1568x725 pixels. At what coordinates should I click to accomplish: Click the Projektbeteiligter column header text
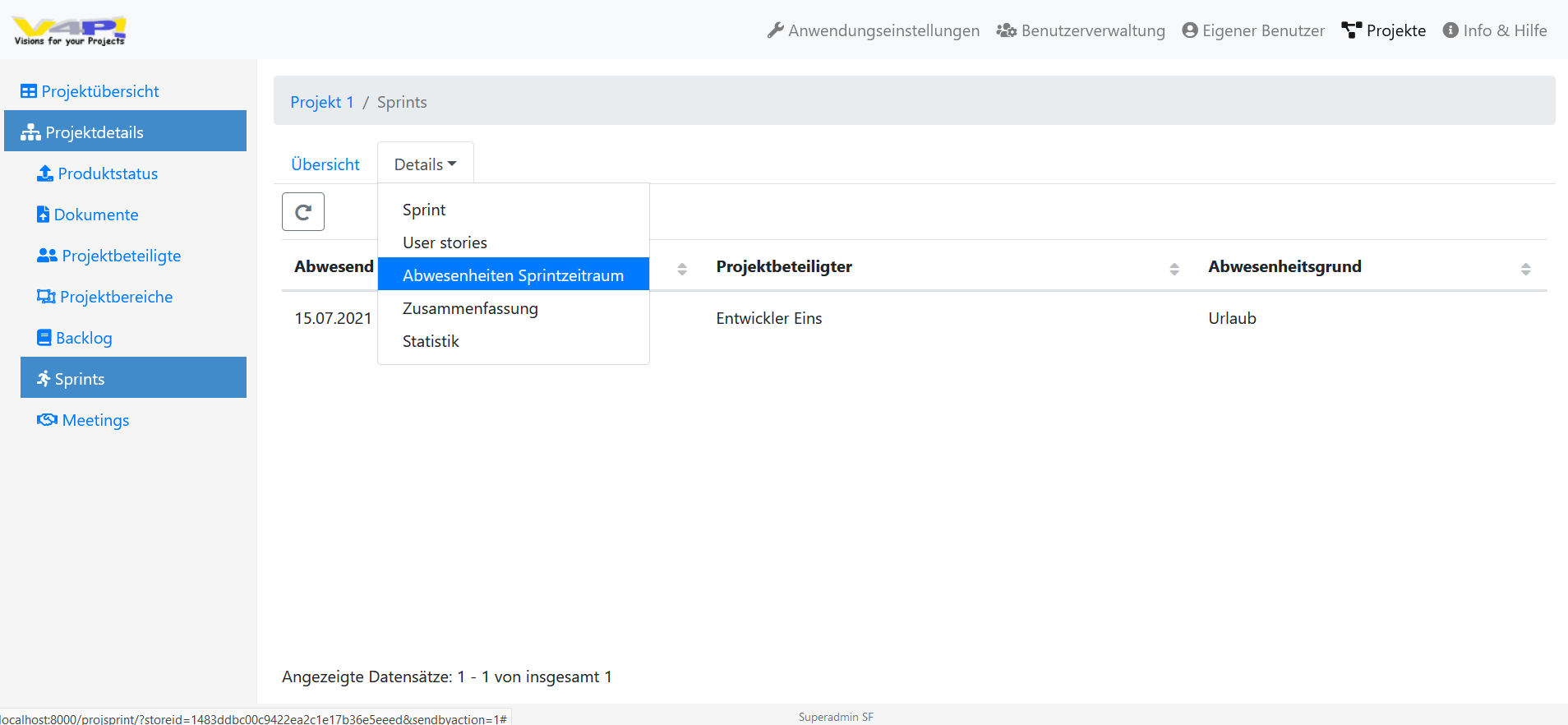784,266
